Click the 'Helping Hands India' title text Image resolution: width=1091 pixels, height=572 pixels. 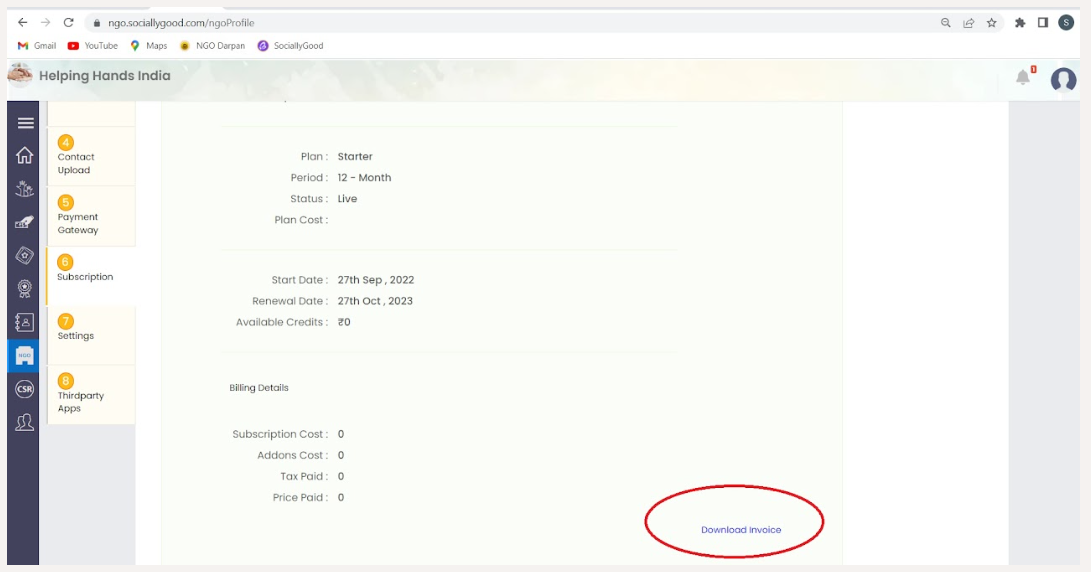pyautogui.click(x=104, y=76)
